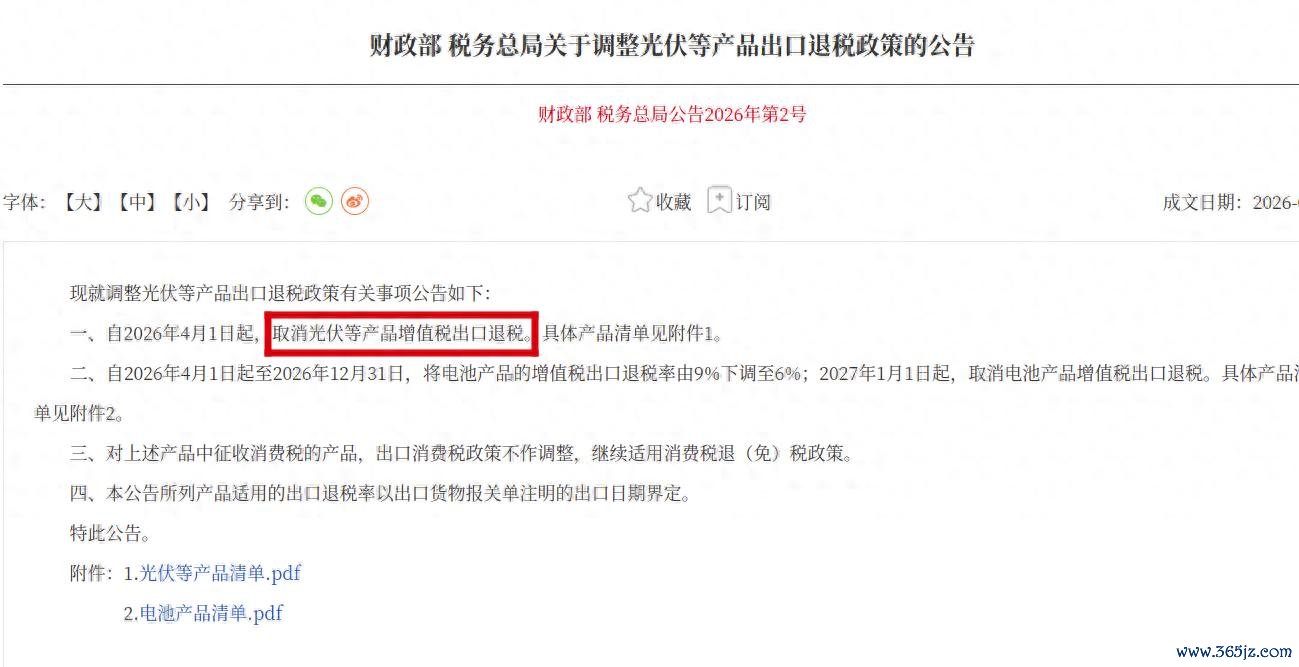The width and height of the screenshot is (1299, 667).
Task: Click the 字体 label
Action: tap(23, 202)
